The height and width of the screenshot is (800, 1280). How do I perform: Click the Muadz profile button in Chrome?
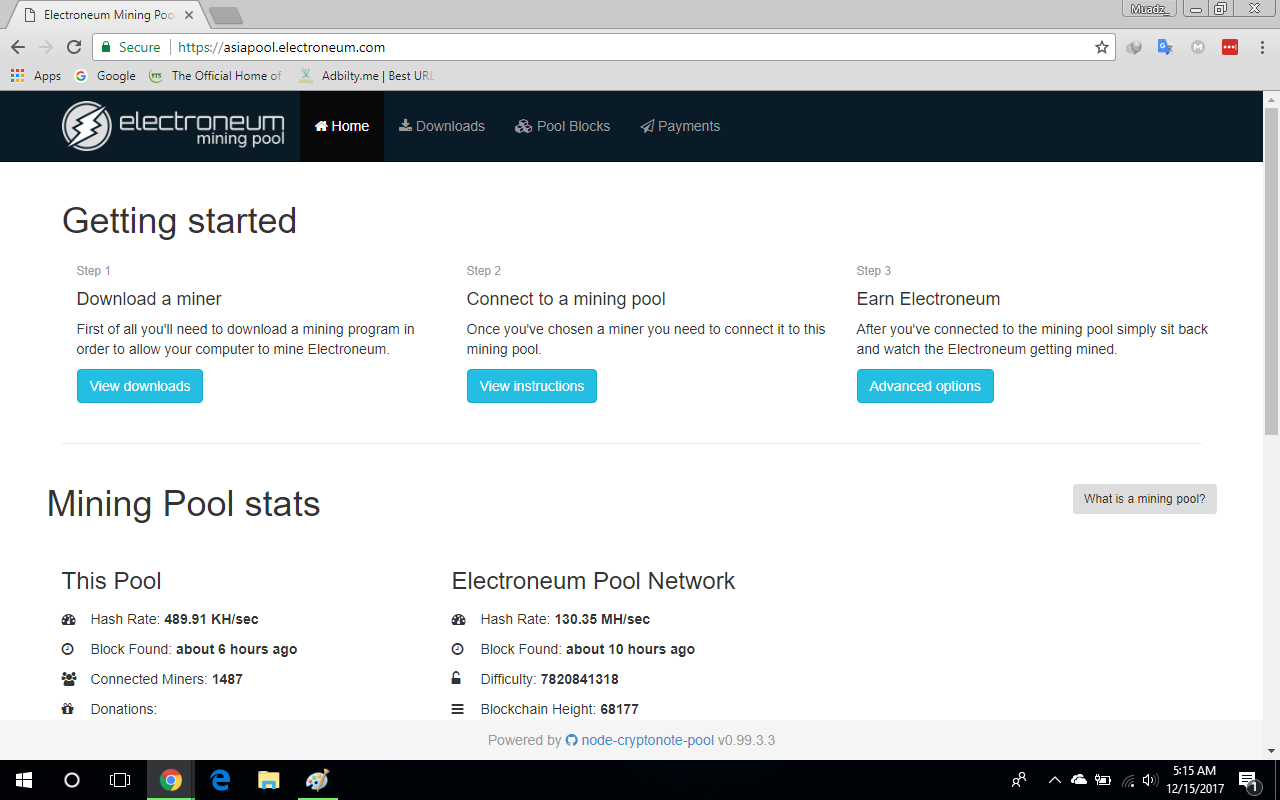pyautogui.click(x=1150, y=9)
